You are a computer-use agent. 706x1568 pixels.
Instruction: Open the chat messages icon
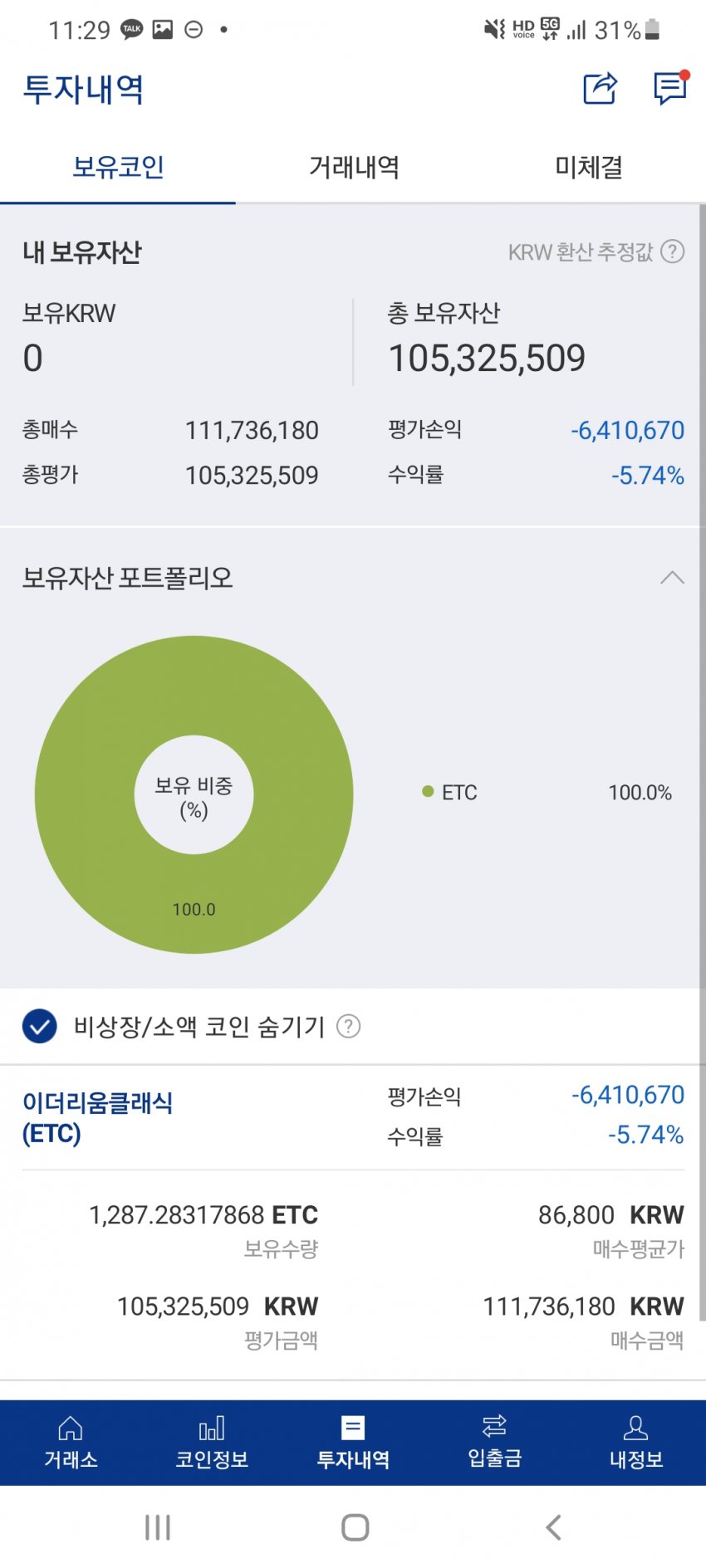tap(670, 88)
